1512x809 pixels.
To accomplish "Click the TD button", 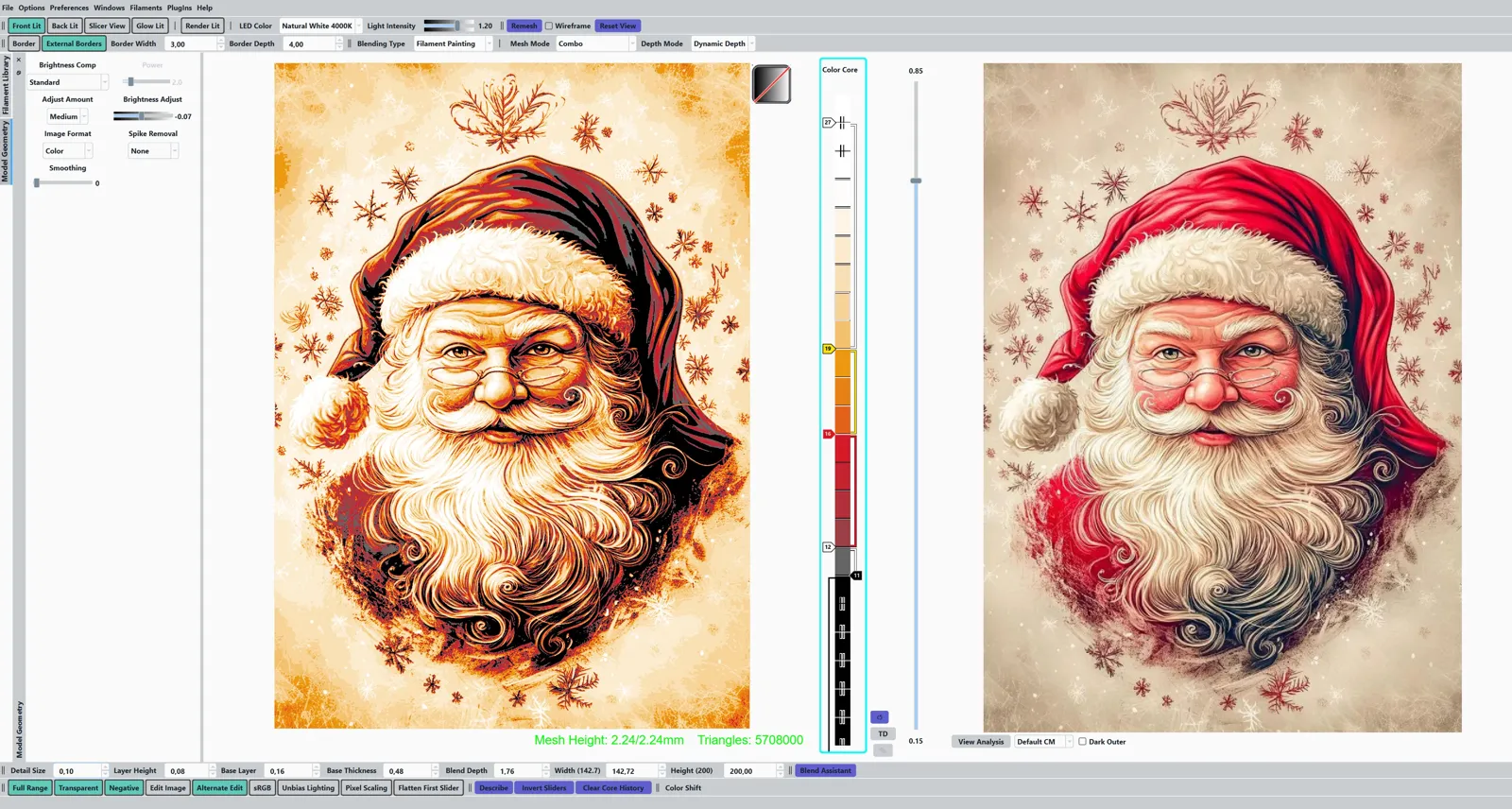I will [883, 733].
